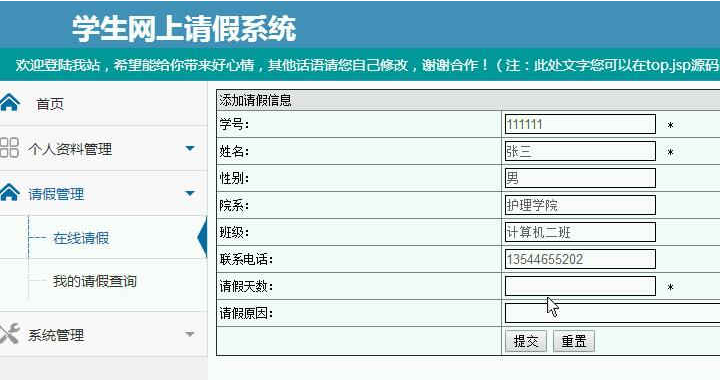Focus the 姓名 field containing 张三

tap(580, 151)
